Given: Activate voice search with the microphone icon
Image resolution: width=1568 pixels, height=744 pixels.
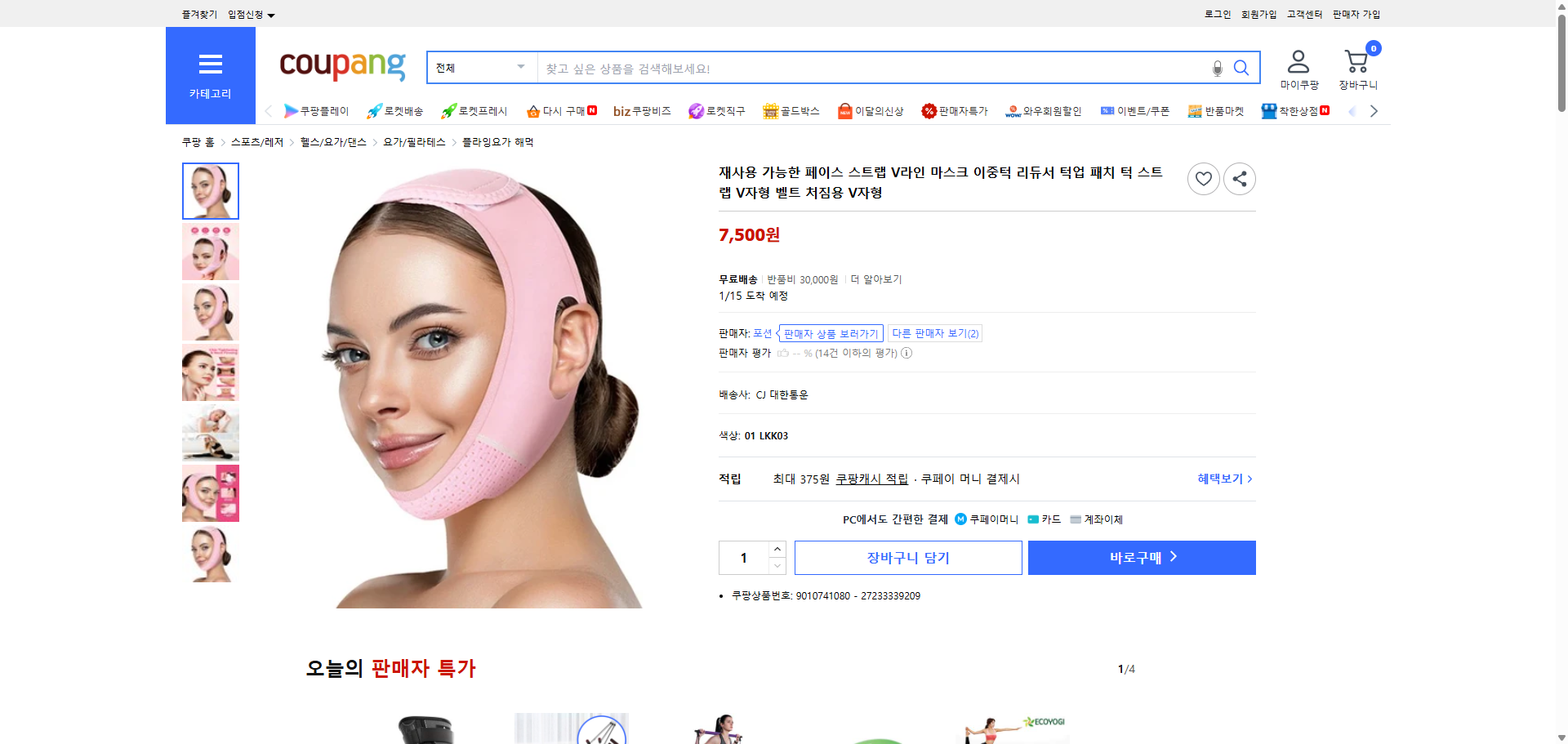Looking at the screenshot, I should [1216, 68].
